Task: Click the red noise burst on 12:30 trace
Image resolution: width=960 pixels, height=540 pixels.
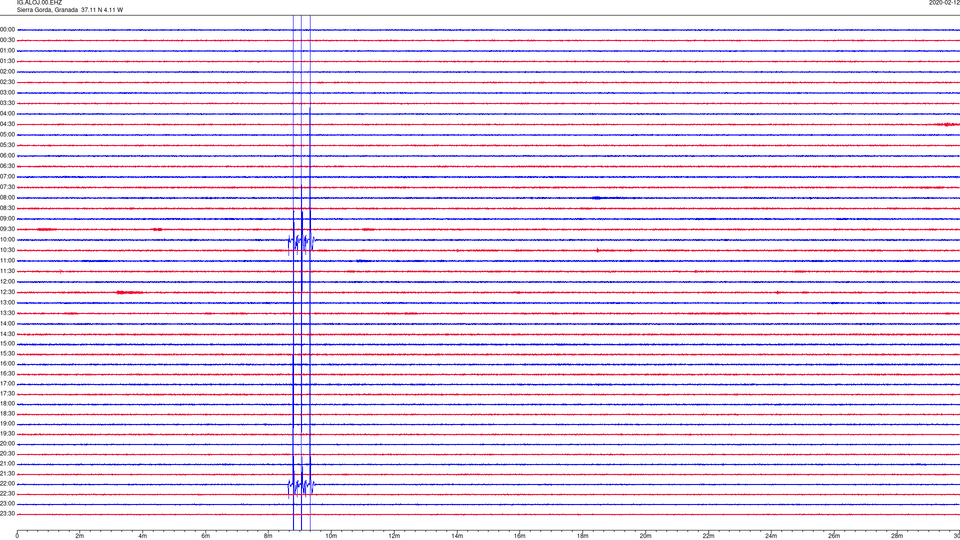Action: [129, 293]
